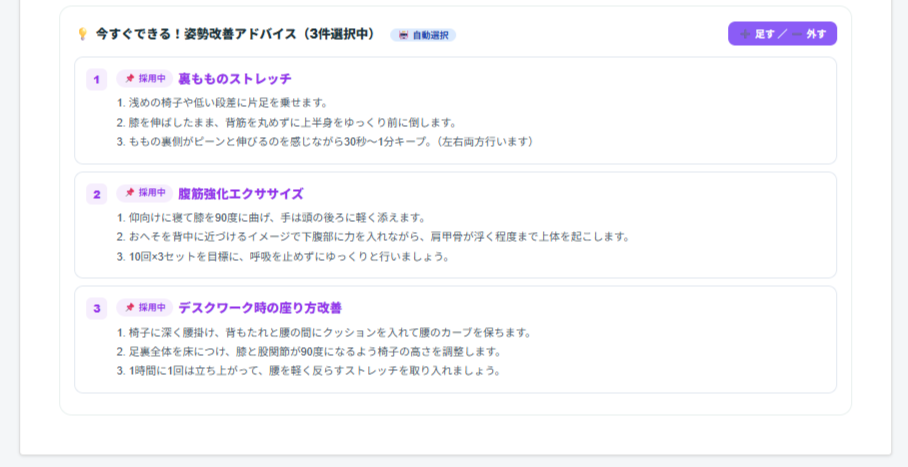Screen dimensions: 908x467
Task: Open the 裏もものストレッチ title
Action: coord(235,79)
